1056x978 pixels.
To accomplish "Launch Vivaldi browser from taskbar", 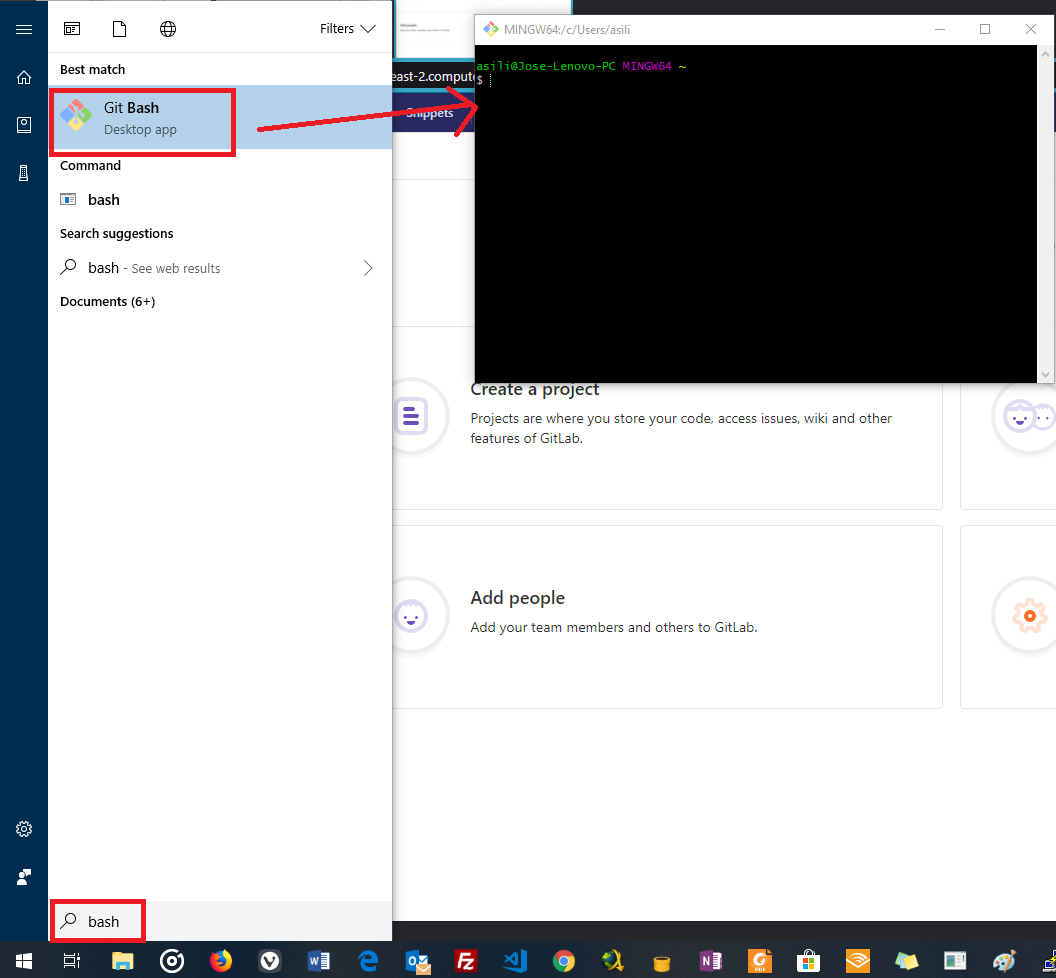I will (x=270, y=960).
